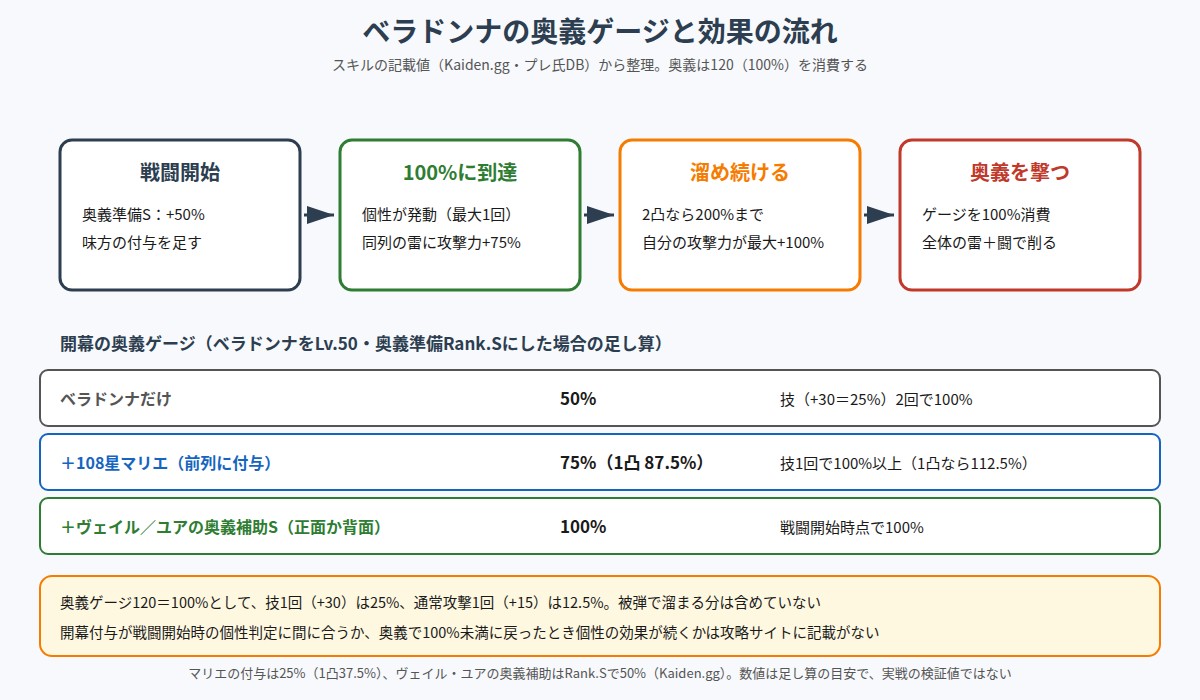Click the 50% value in ベラドンナだけ row
Screen dimensions: 1200x700
(578, 399)
